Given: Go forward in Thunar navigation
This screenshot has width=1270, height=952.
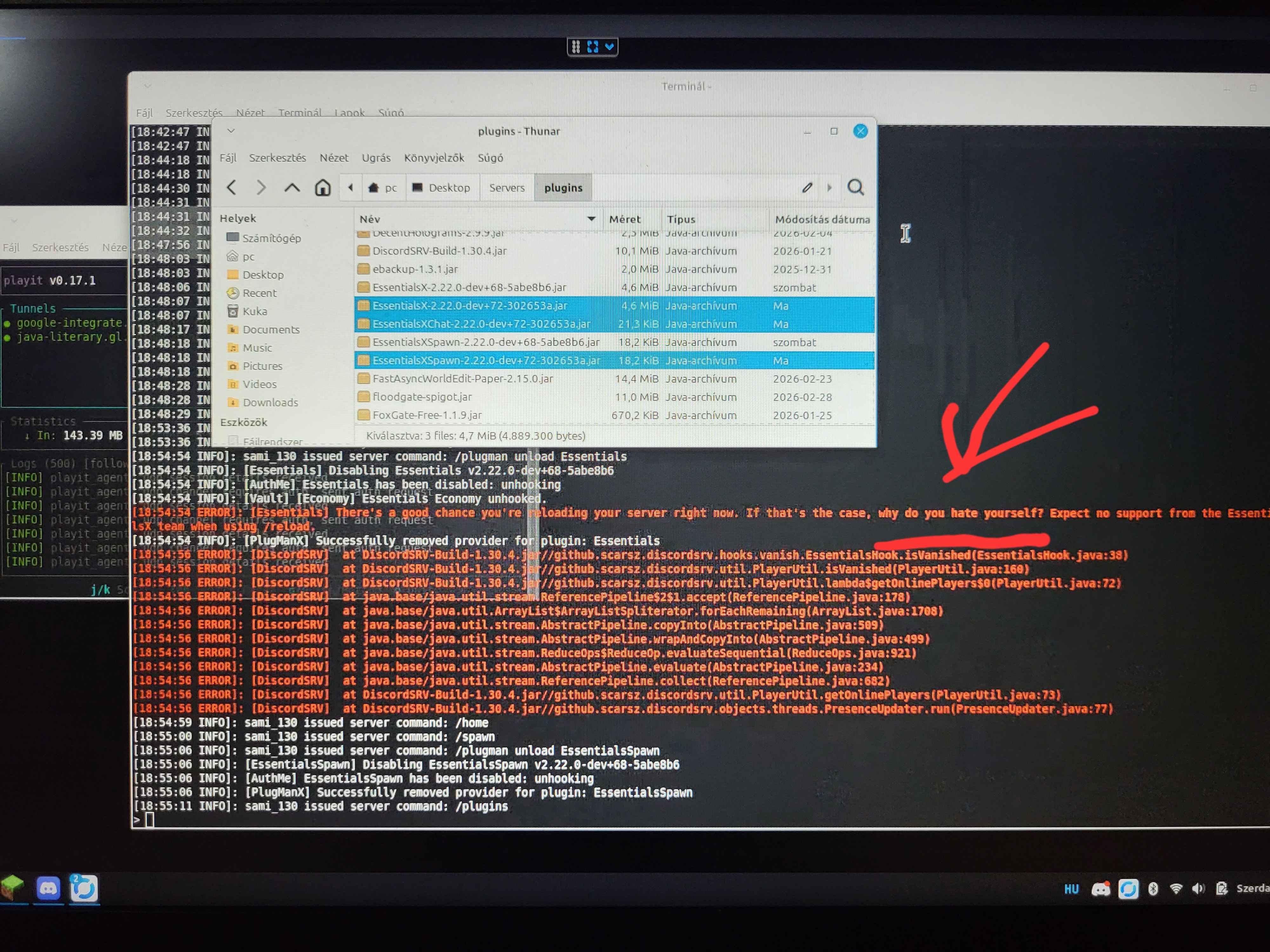Looking at the screenshot, I should tap(261, 187).
